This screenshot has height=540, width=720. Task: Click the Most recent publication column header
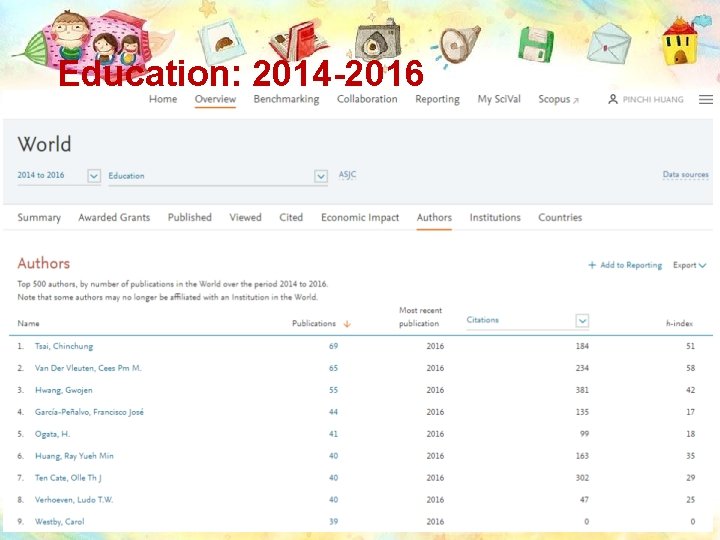tap(421, 317)
